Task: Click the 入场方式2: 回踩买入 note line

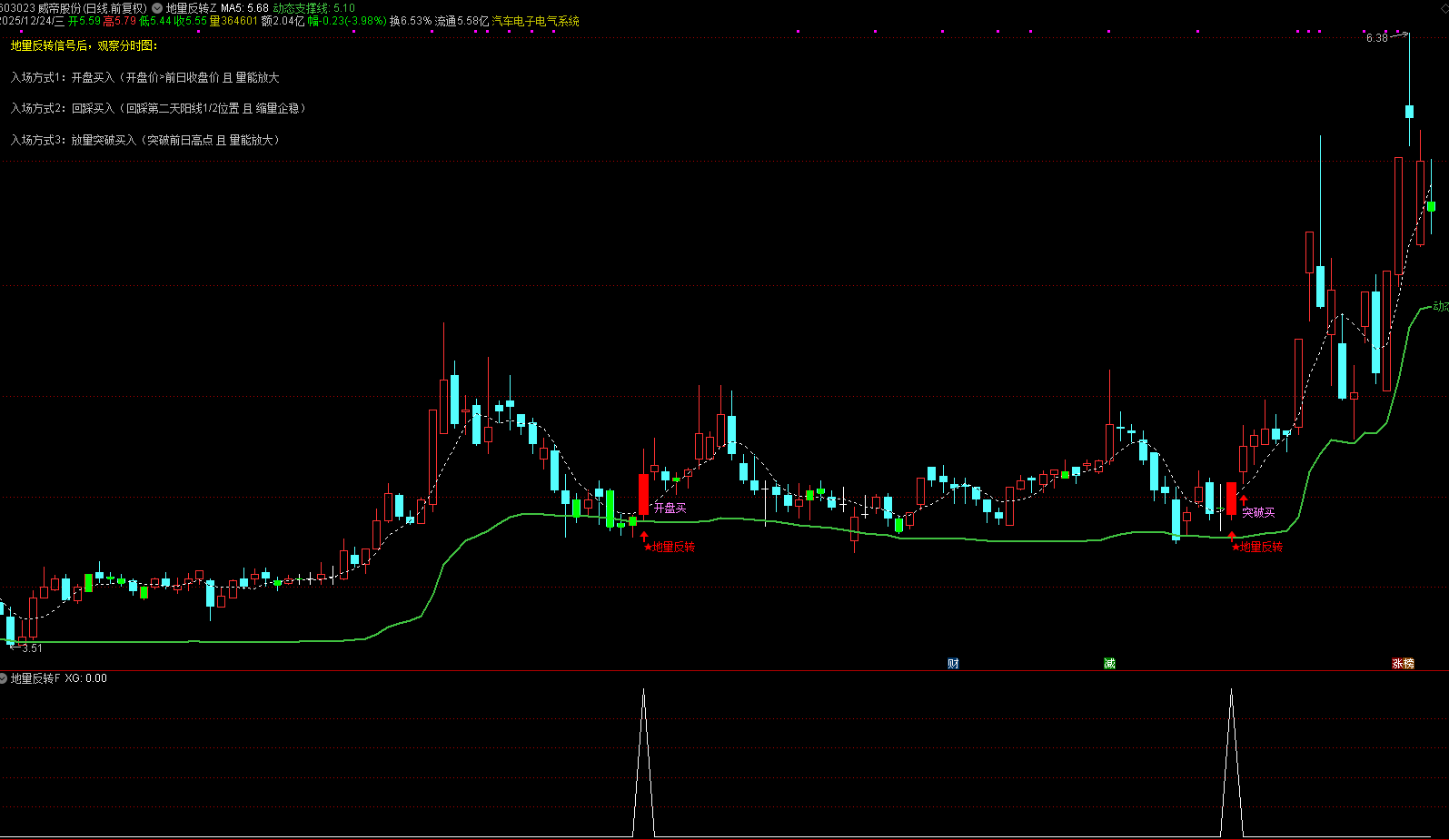Action: pos(158,108)
